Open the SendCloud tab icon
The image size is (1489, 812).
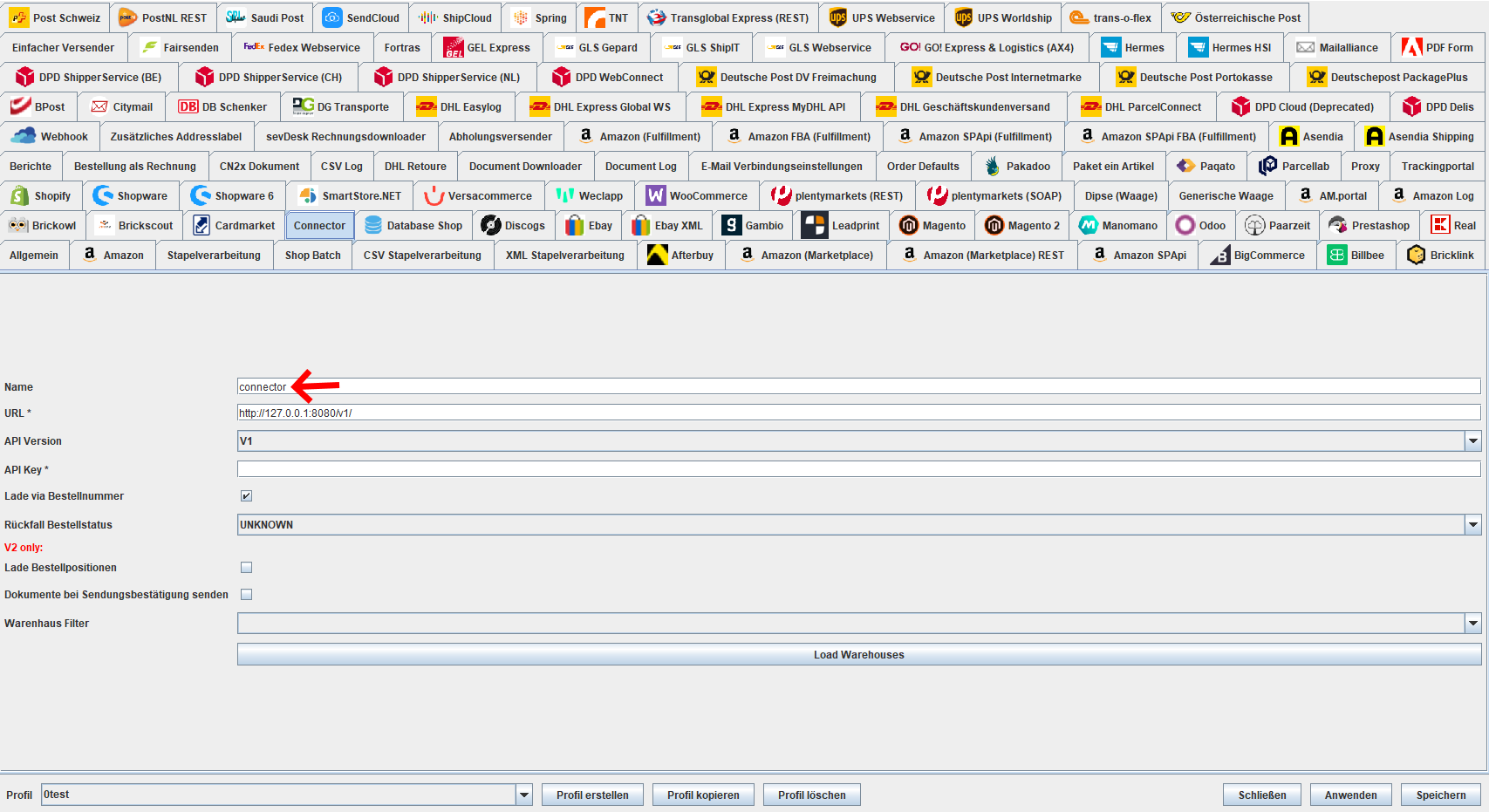coord(332,17)
